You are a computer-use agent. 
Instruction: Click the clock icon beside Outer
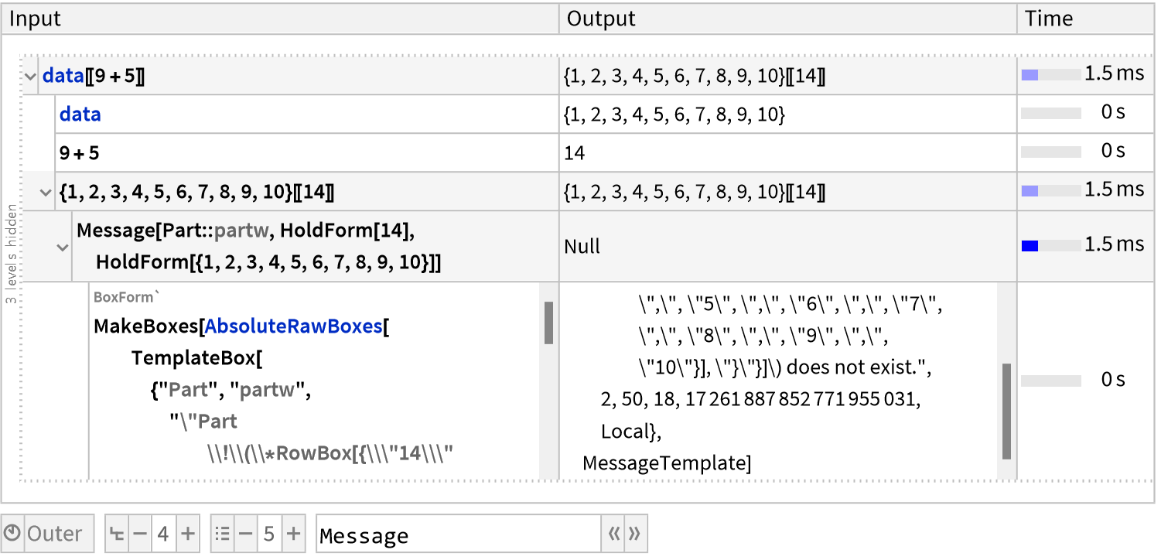pyautogui.click(x=13, y=534)
